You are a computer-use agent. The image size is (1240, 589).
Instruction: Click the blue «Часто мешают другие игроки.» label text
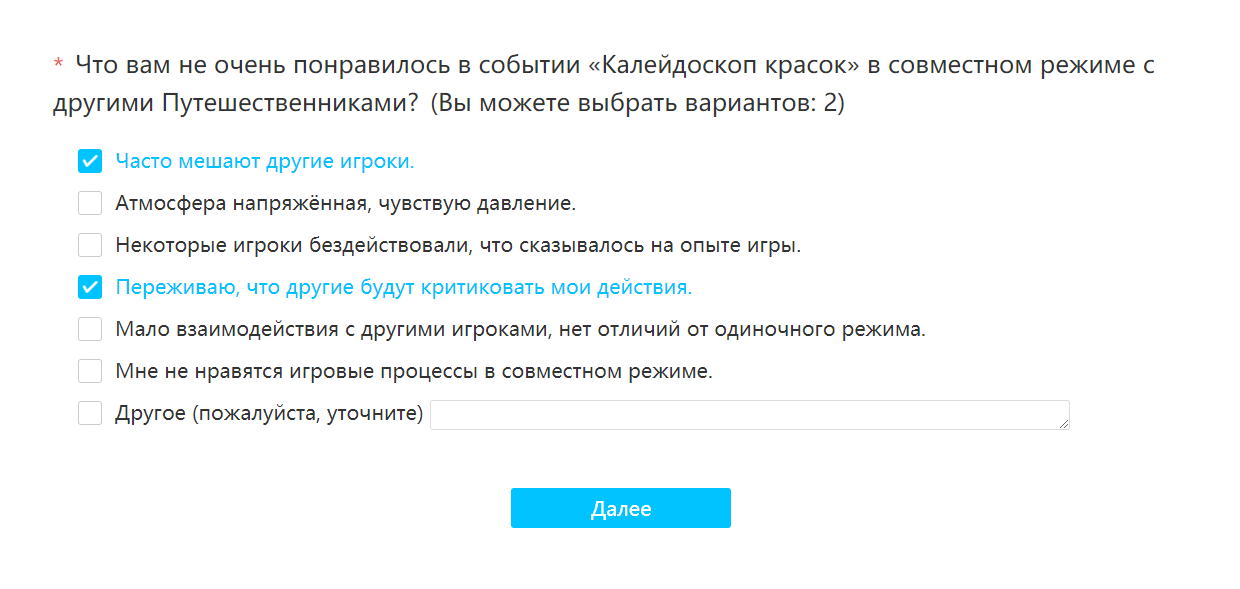tap(265, 161)
